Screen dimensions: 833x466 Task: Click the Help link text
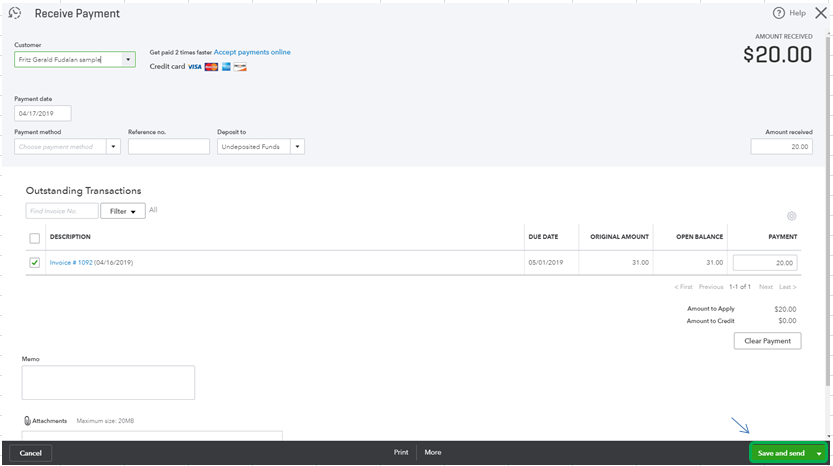797,13
